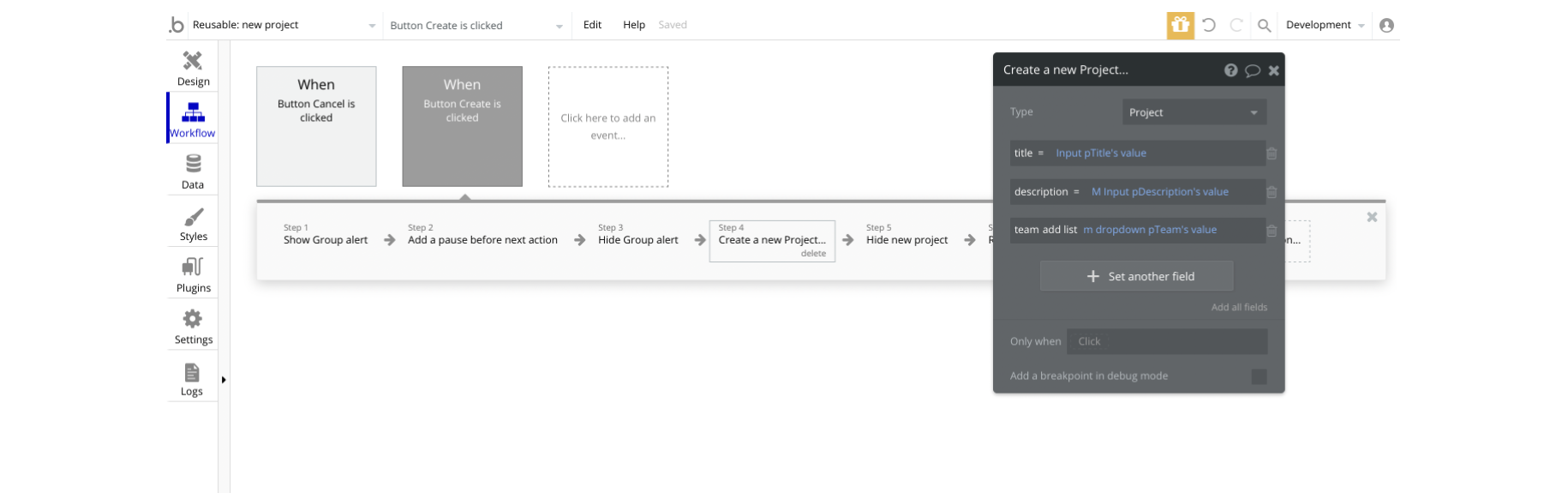Viewport: 1568px width, 499px height.
Task: Click the orange gift icon
Action: point(1180,25)
